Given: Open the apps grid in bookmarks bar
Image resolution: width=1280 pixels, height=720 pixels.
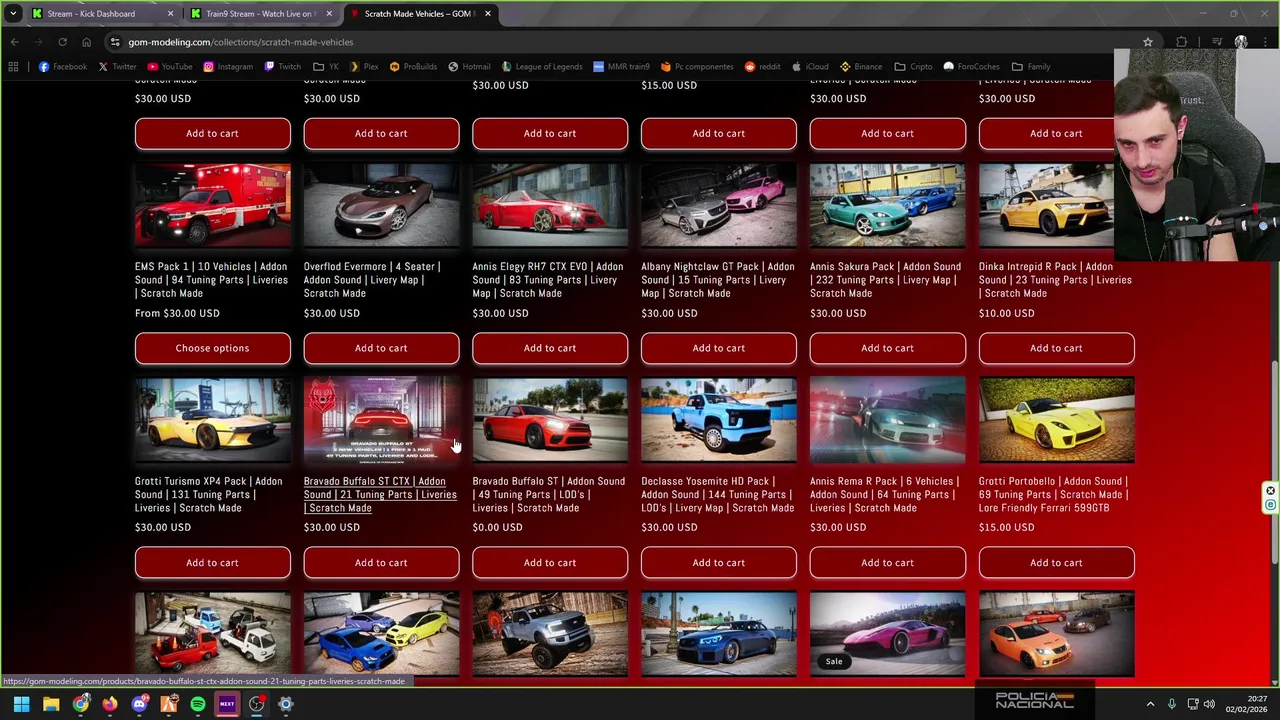Looking at the screenshot, I should pyautogui.click(x=13, y=67).
